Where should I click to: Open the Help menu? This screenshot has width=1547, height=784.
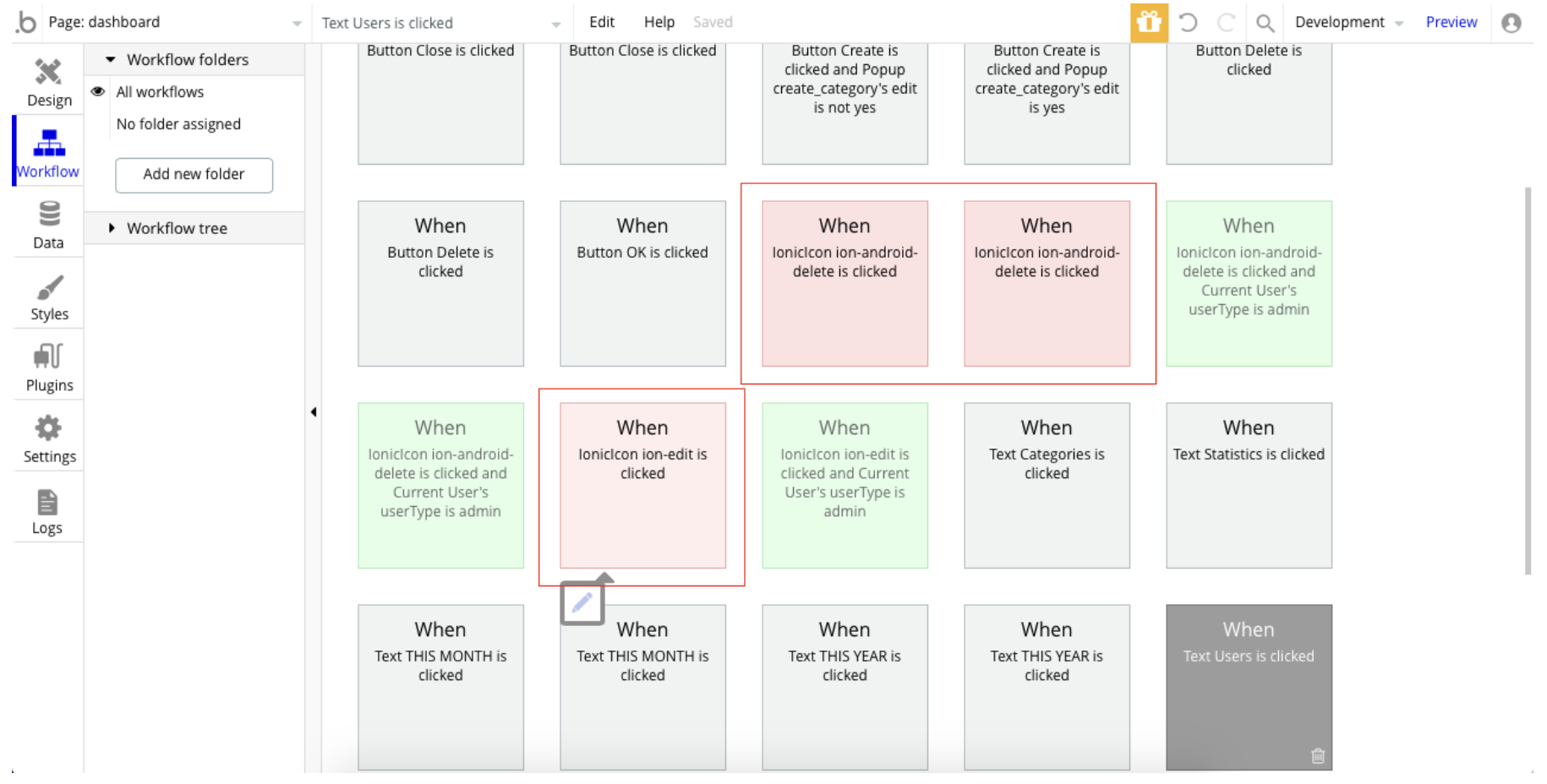659,23
